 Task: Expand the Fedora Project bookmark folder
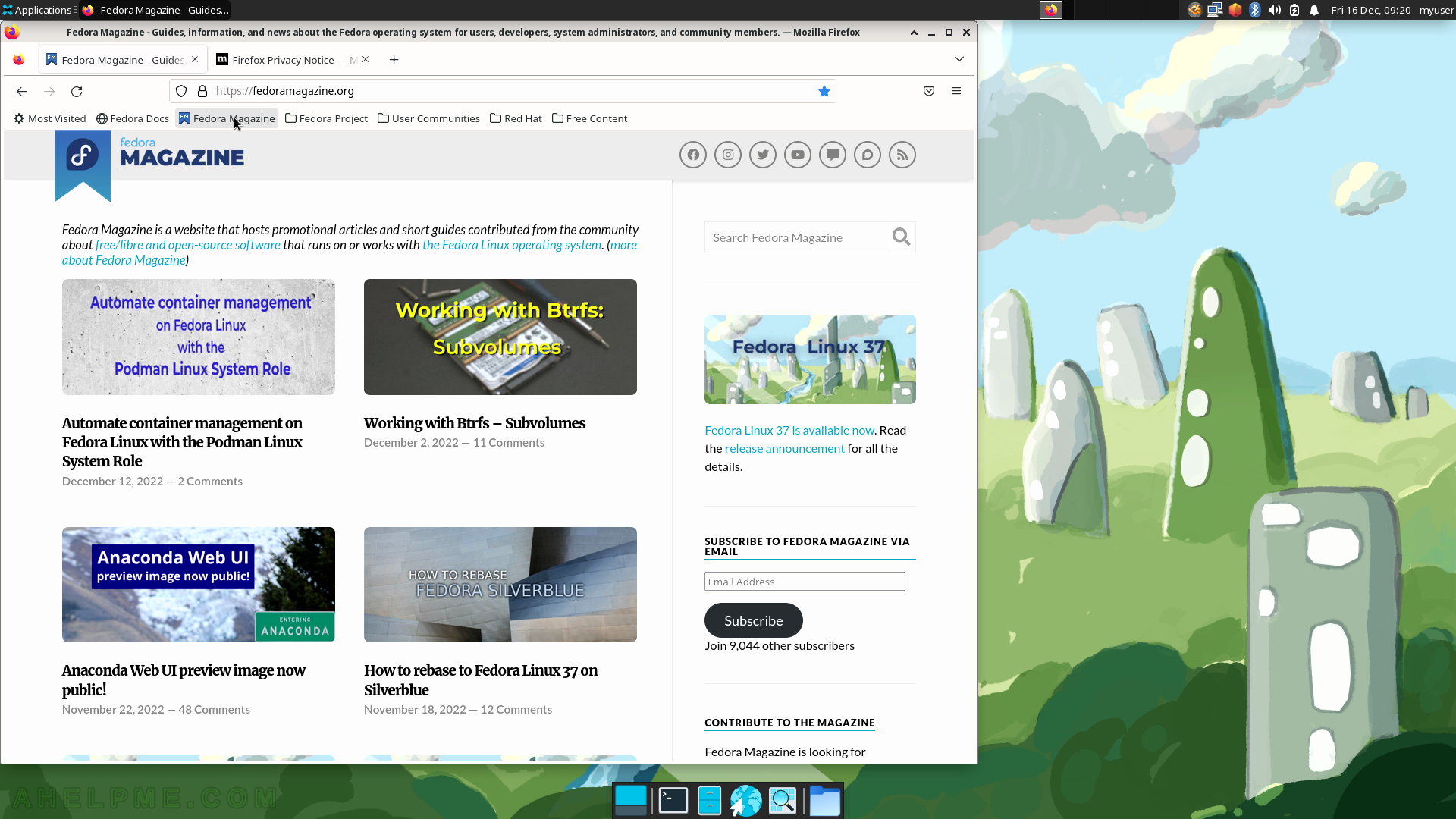[x=327, y=118]
